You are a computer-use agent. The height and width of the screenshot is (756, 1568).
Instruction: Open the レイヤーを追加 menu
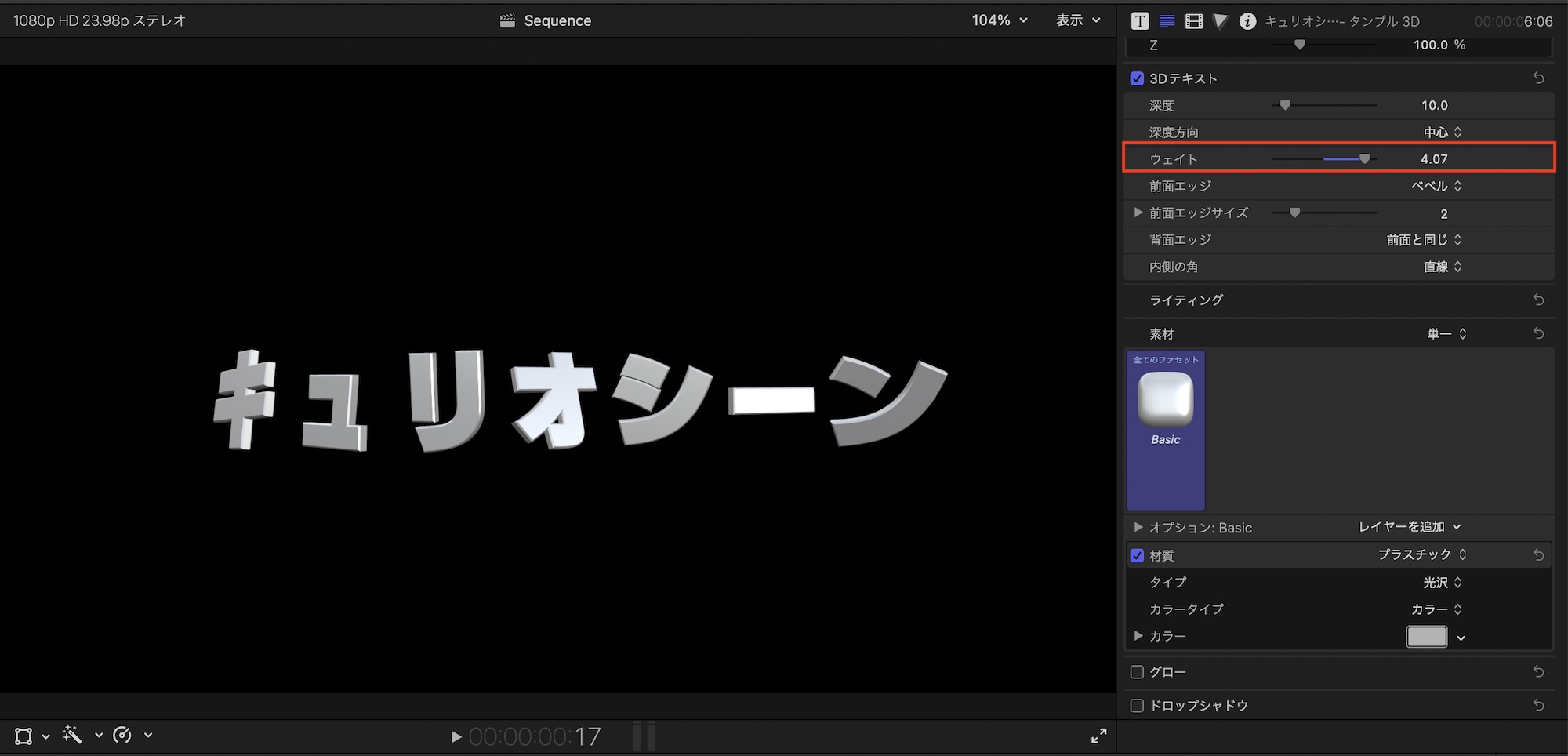pyautogui.click(x=1409, y=527)
